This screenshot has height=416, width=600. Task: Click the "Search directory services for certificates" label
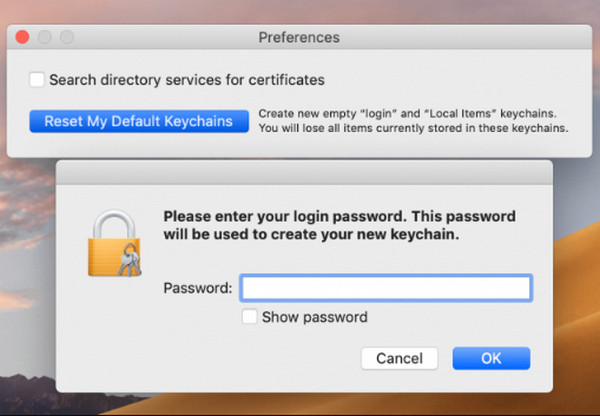[x=187, y=80]
